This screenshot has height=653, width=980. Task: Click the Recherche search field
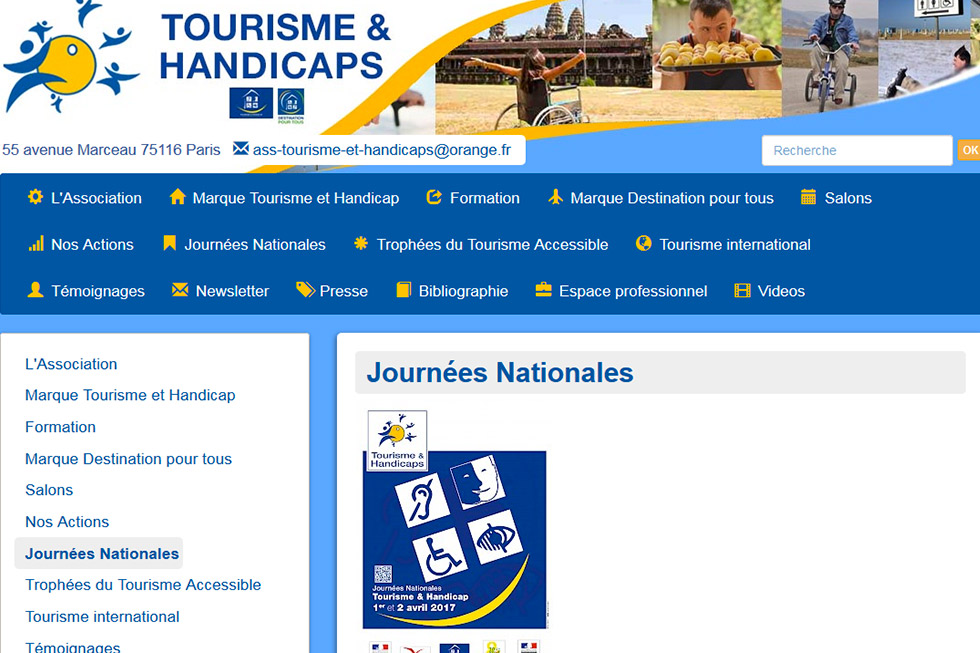(x=857, y=150)
